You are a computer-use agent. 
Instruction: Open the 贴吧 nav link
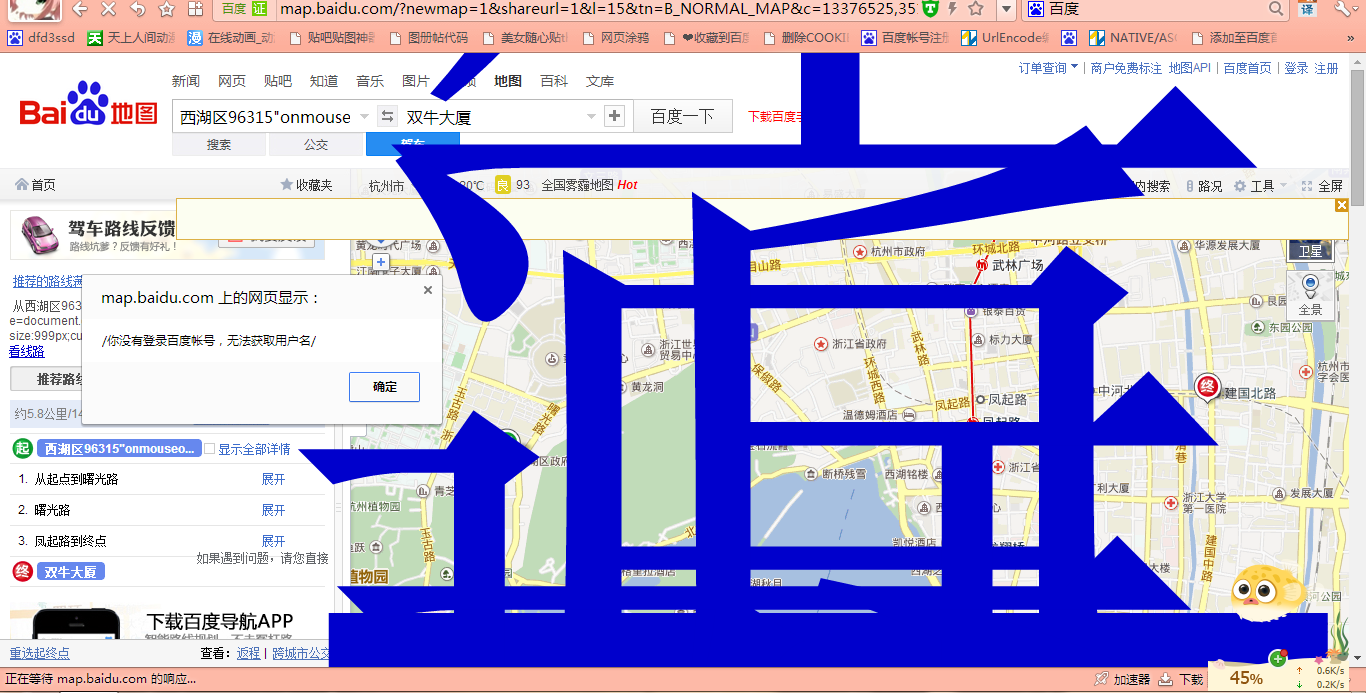pos(278,81)
